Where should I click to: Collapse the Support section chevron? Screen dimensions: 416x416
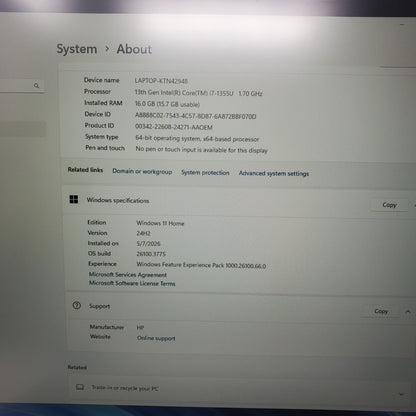pyautogui.click(x=408, y=312)
